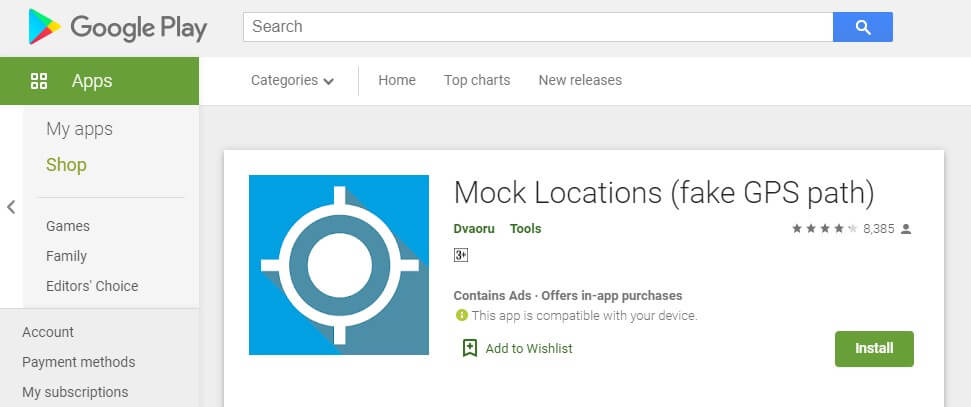Open the Mock Locations app icon image
Viewport: 971px width, 407px height.
[x=339, y=265]
